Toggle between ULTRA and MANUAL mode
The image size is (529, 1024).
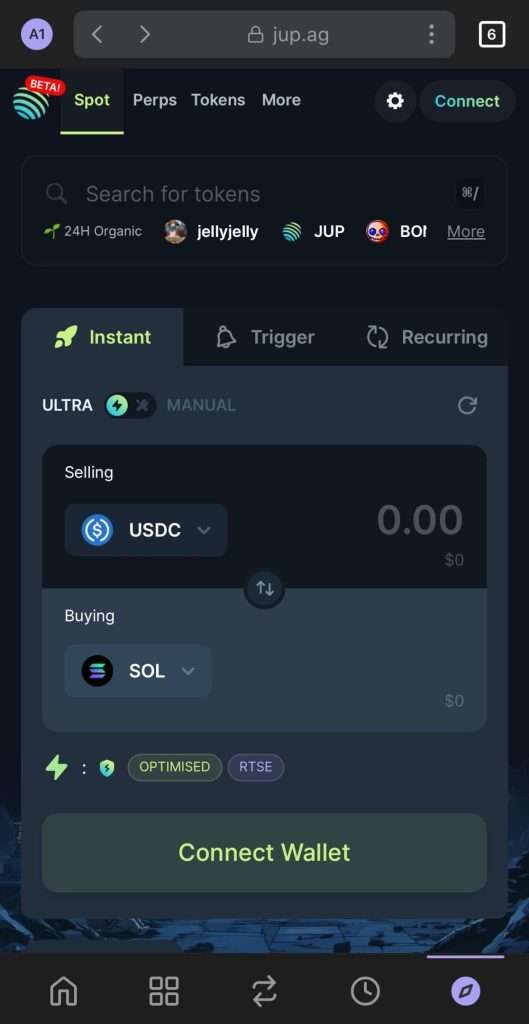(131, 406)
